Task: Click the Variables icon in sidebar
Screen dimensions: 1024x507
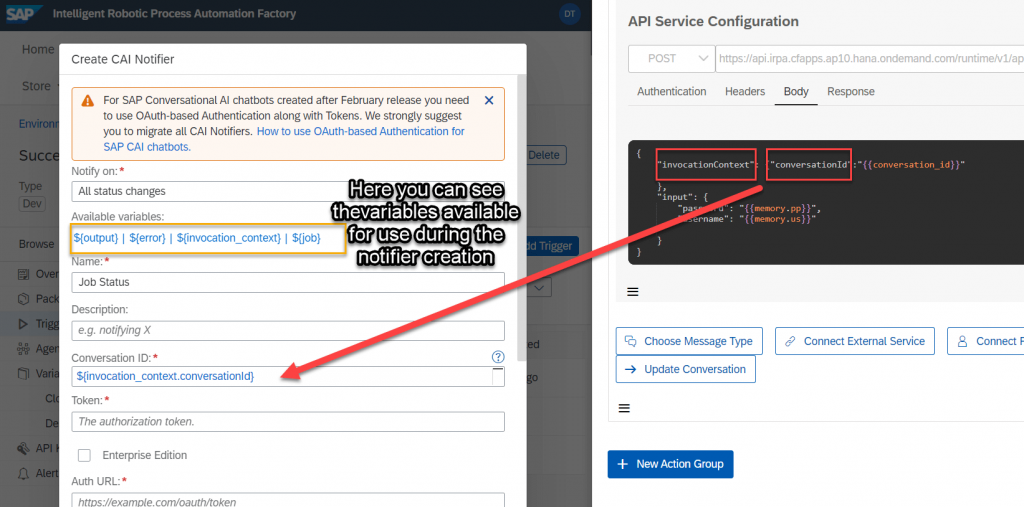Action: [24, 374]
